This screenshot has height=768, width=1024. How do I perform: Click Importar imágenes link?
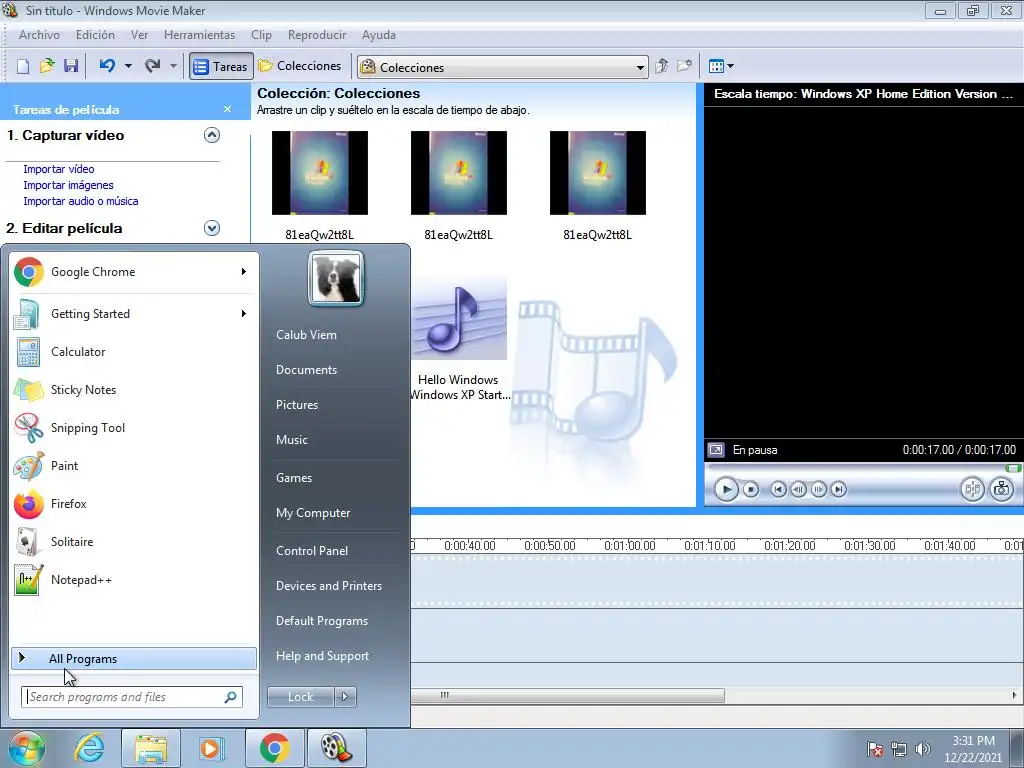(69, 185)
